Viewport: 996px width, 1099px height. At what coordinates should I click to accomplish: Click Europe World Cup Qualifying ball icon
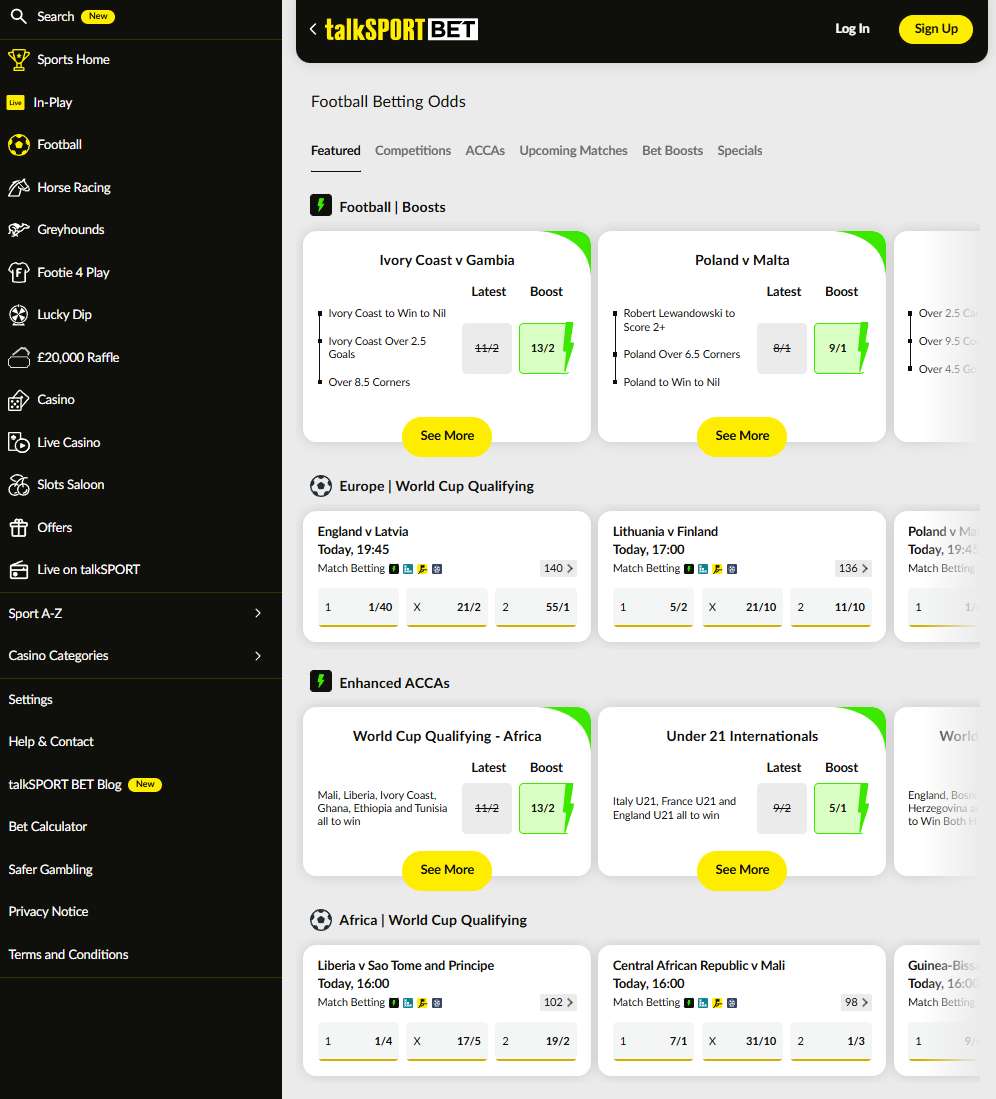321,486
